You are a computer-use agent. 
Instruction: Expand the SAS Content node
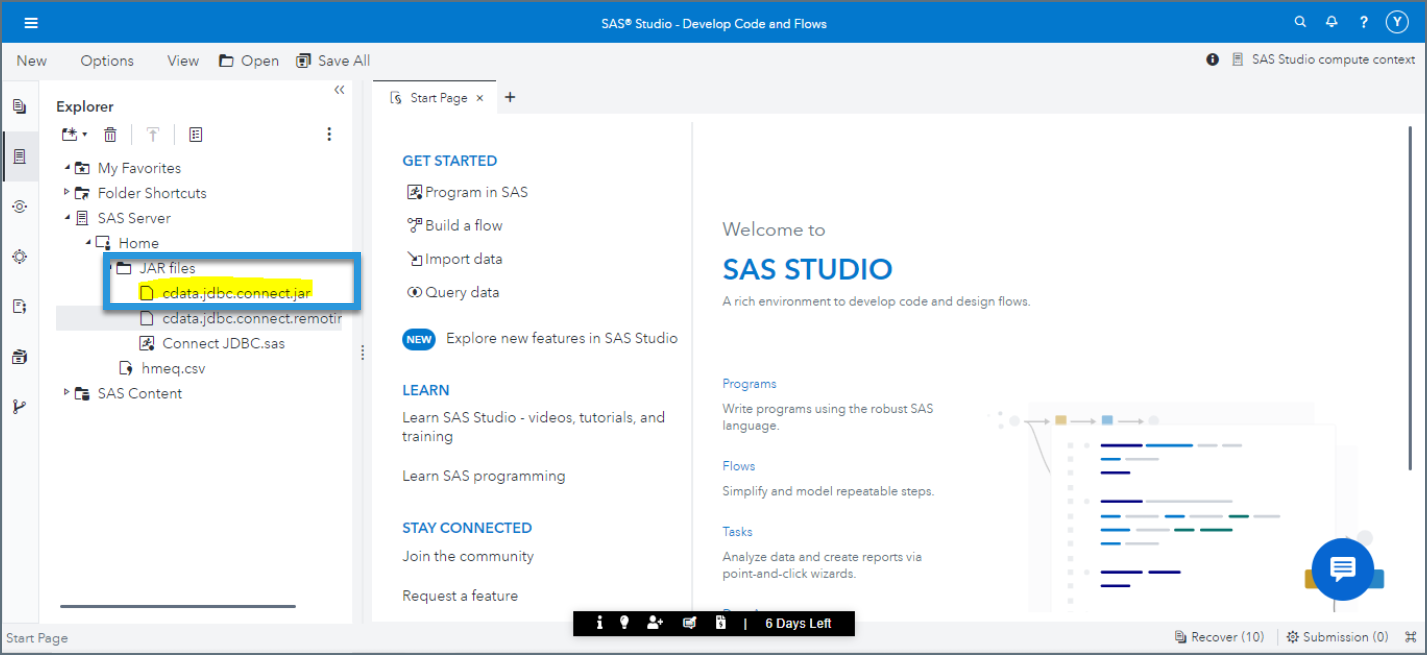click(x=66, y=392)
